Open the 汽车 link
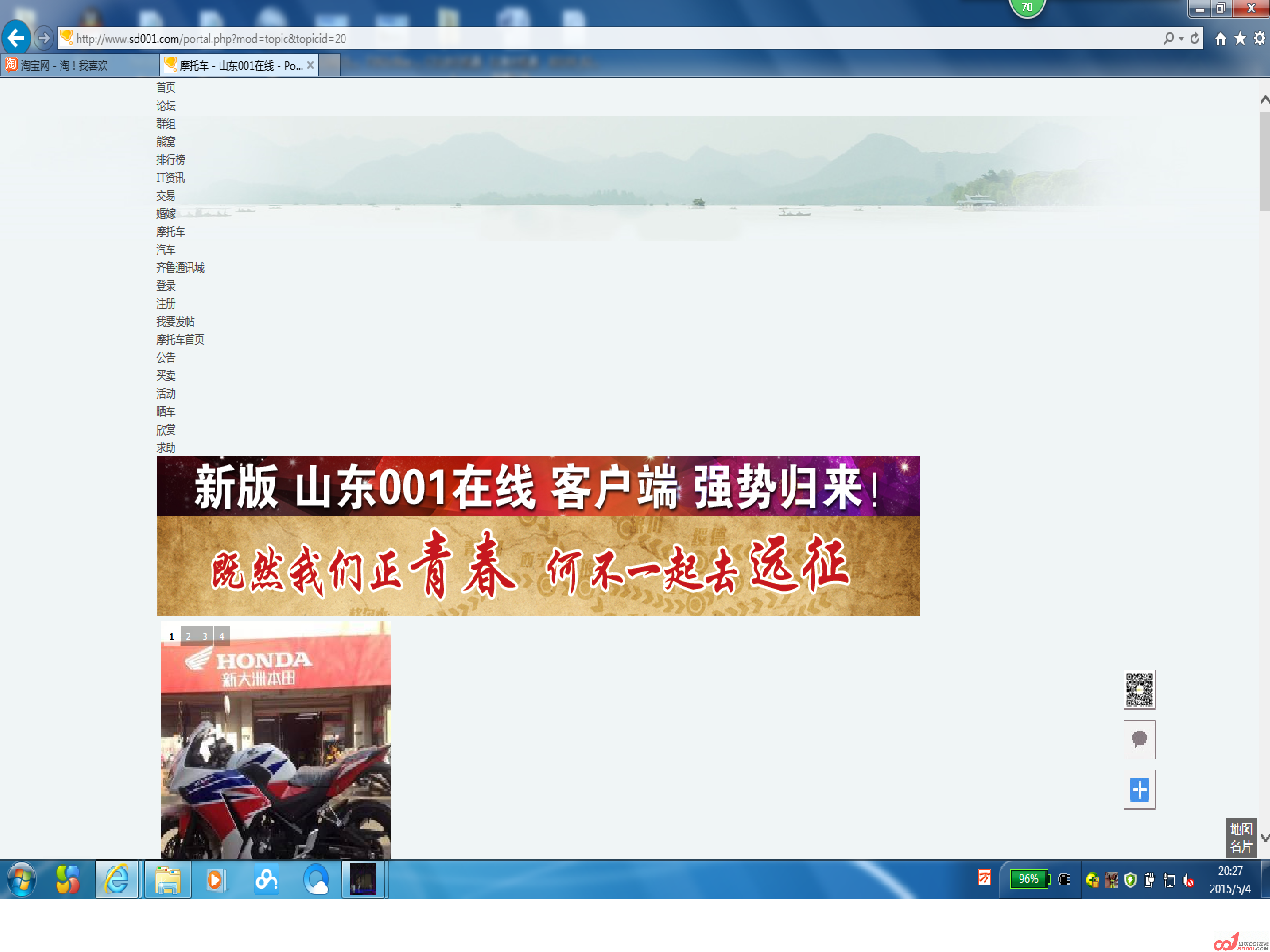 [x=166, y=250]
